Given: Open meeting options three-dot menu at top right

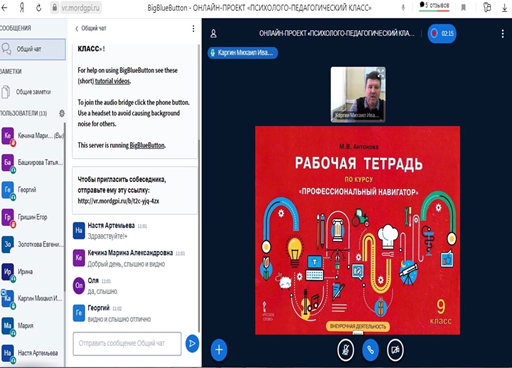Looking at the screenshot, I should pos(503,34).
